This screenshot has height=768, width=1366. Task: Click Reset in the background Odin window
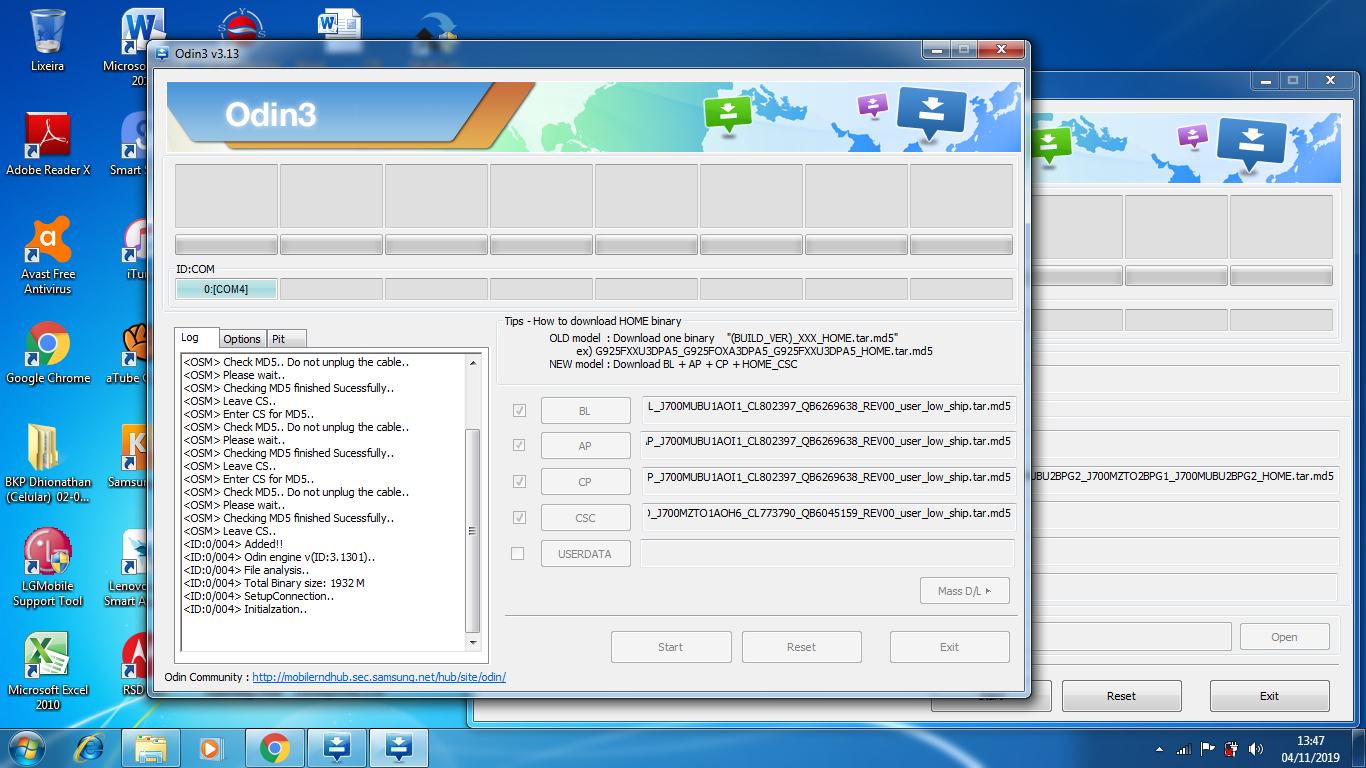pos(1121,696)
